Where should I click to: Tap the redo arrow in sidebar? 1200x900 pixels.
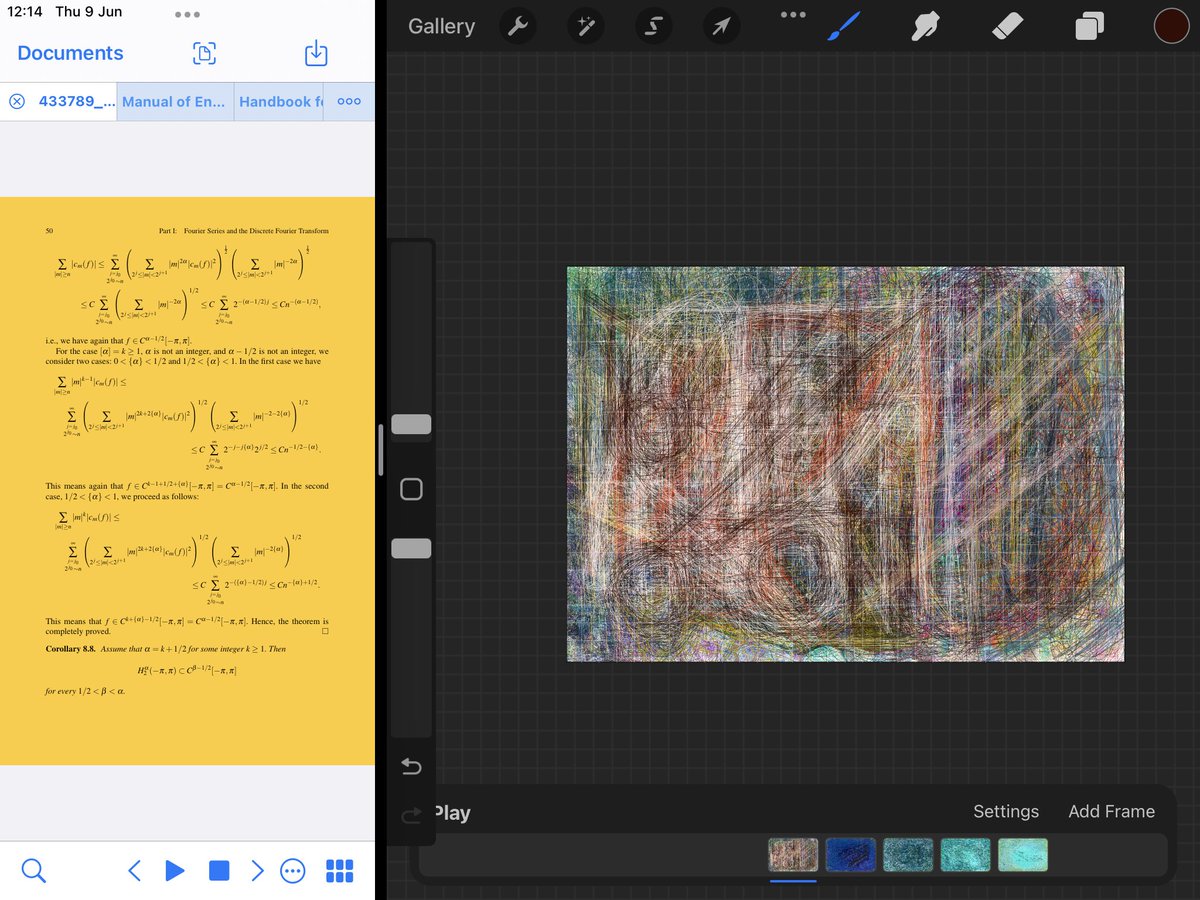coord(411,815)
